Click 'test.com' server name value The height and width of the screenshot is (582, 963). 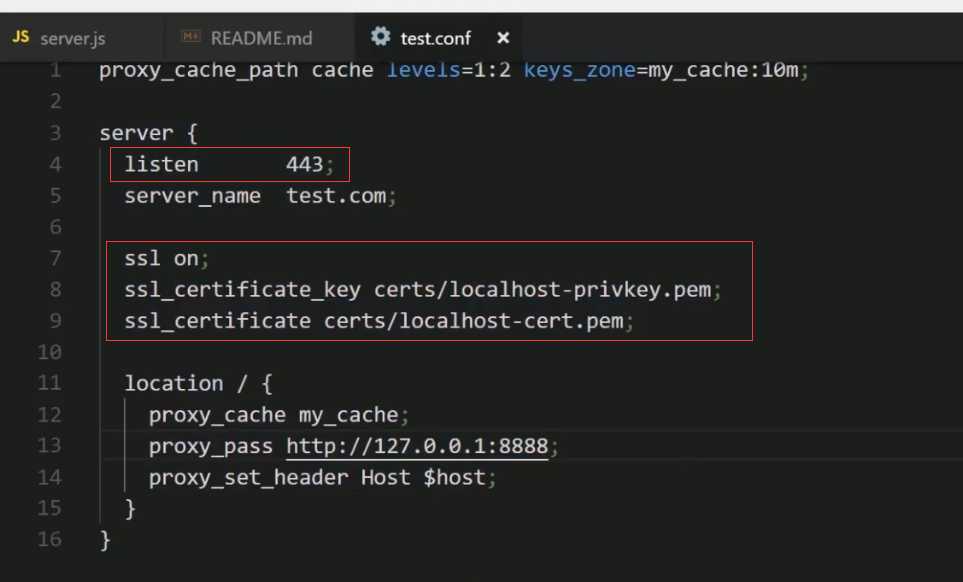[x=337, y=196]
